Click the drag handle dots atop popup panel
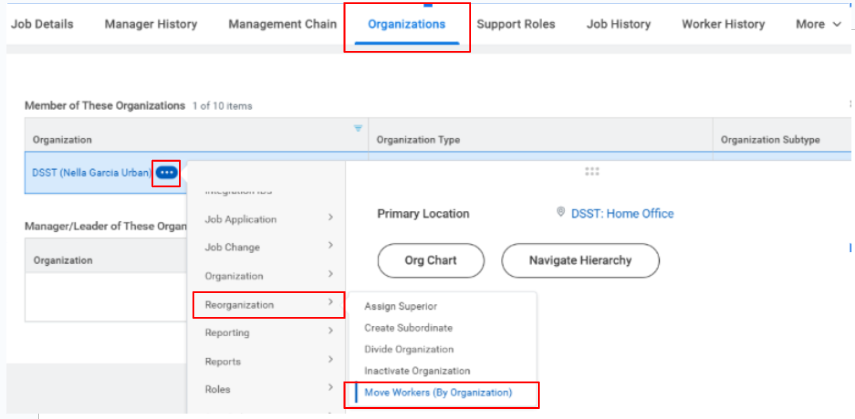The height and width of the screenshot is (419, 855). point(592,172)
